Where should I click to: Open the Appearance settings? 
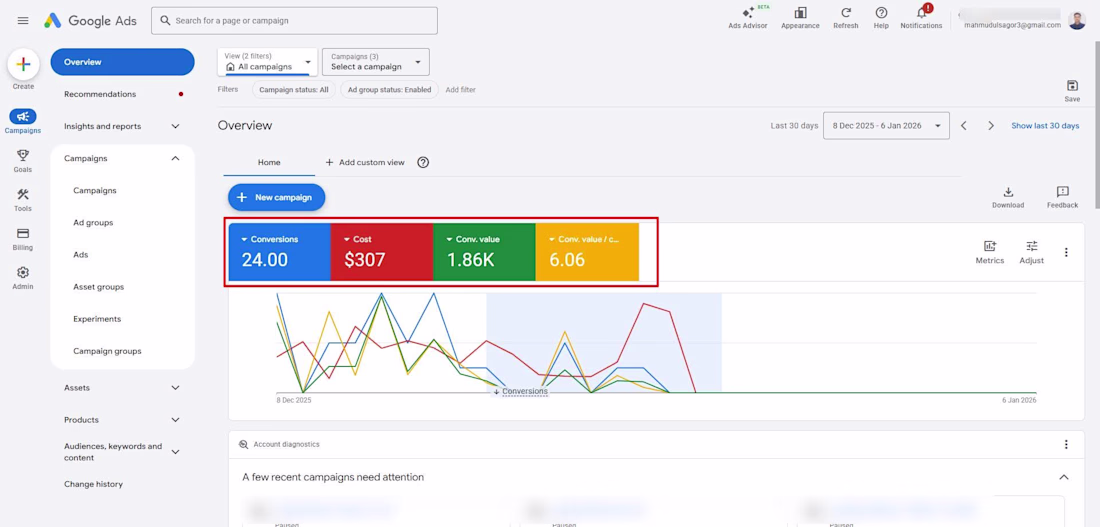coord(800,18)
